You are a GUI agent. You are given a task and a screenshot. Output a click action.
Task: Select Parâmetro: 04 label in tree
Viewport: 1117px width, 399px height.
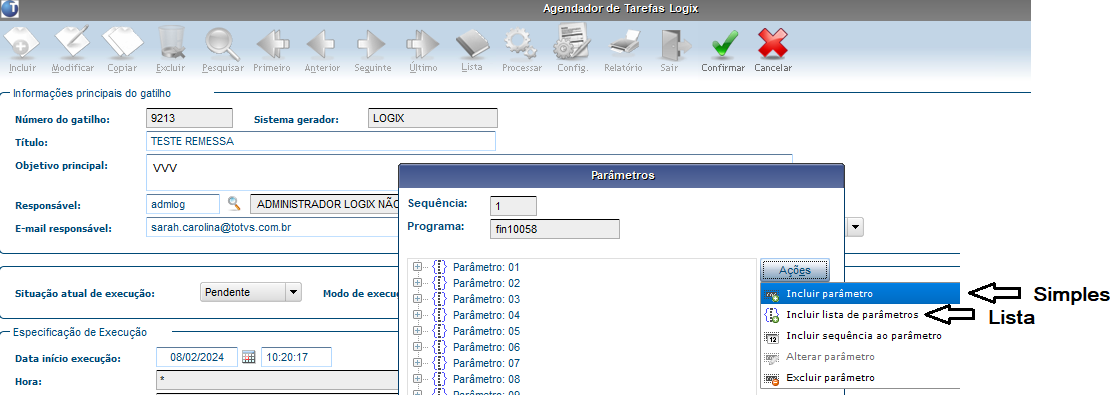coord(487,315)
